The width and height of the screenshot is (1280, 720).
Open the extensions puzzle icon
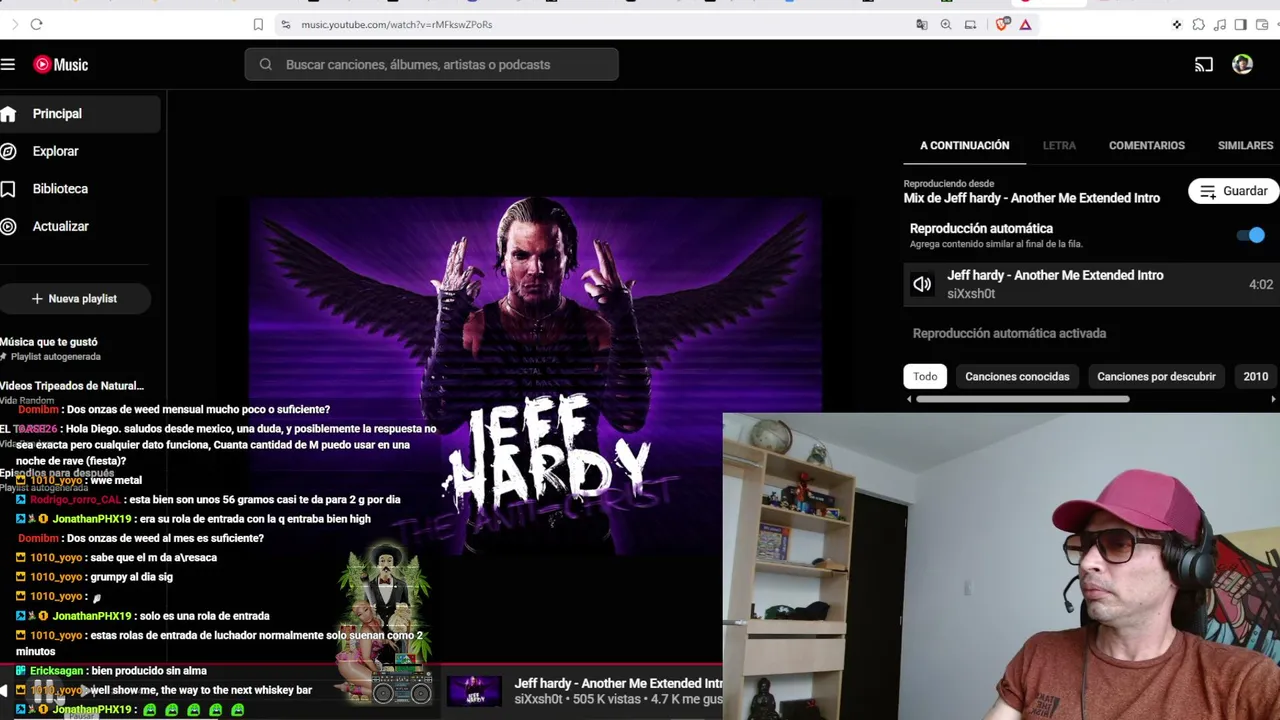pos(1198,24)
